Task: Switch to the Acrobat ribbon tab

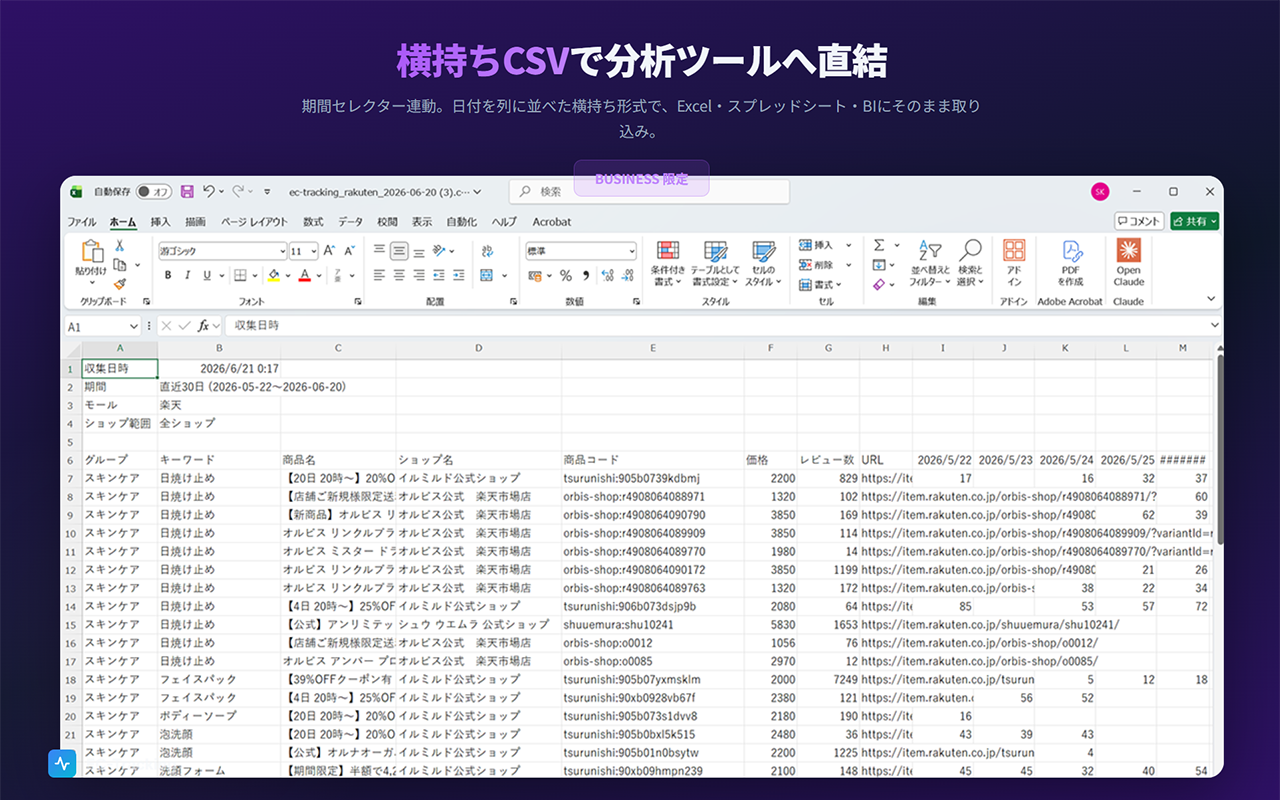Action: pos(552,222)
